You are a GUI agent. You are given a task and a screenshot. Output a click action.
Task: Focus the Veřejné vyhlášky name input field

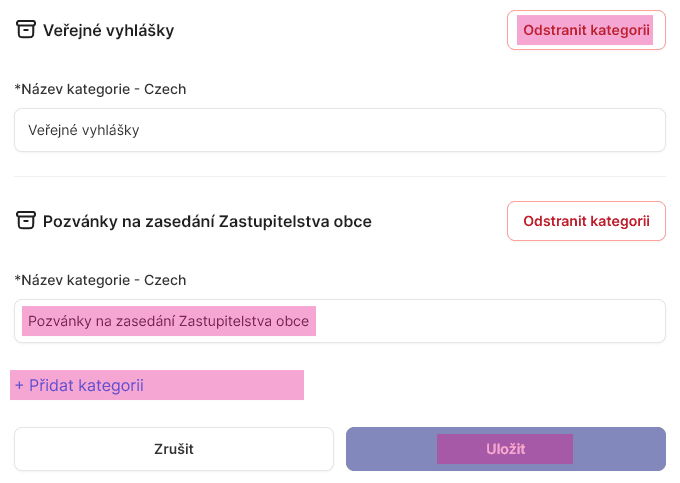pyautogui.click(x=340, y=130)
